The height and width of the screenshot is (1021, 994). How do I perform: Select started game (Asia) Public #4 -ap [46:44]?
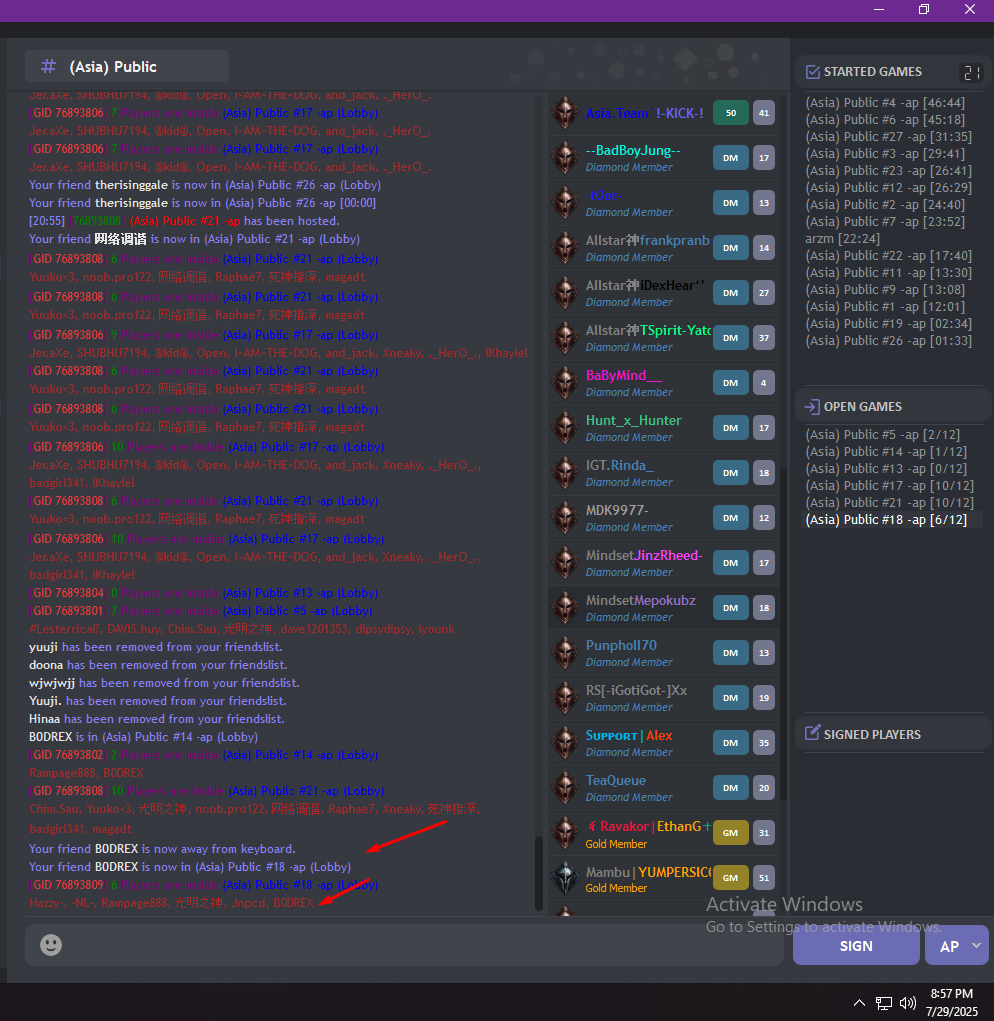coord(885,102)
